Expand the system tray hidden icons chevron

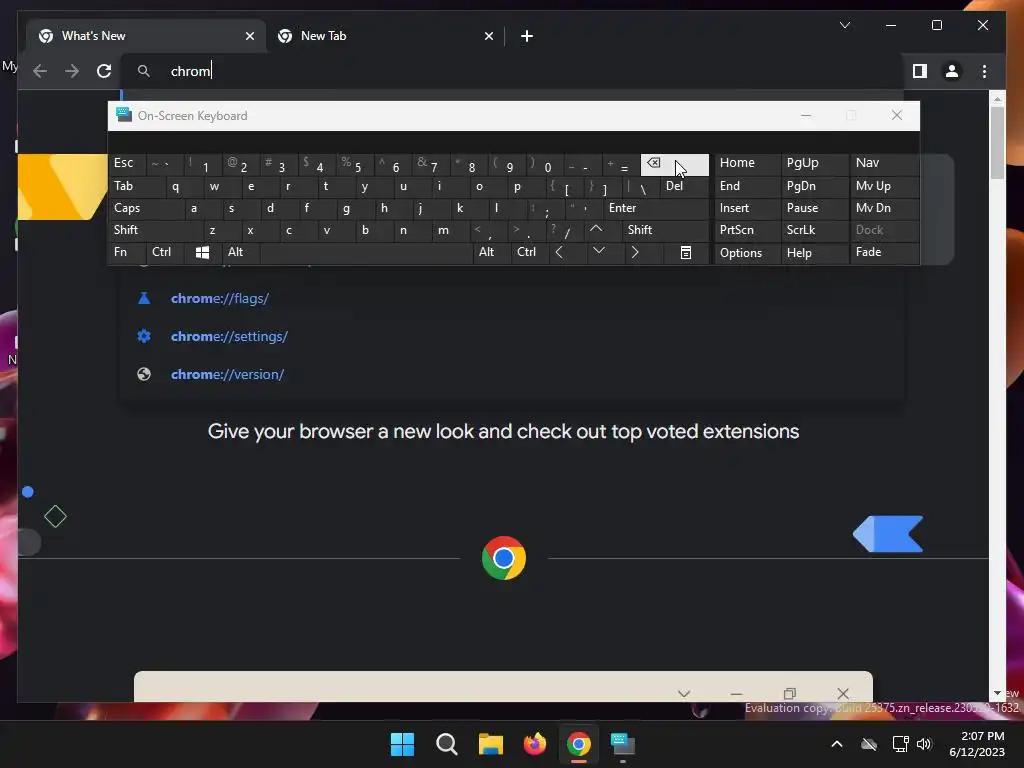[x=837, y=744]
